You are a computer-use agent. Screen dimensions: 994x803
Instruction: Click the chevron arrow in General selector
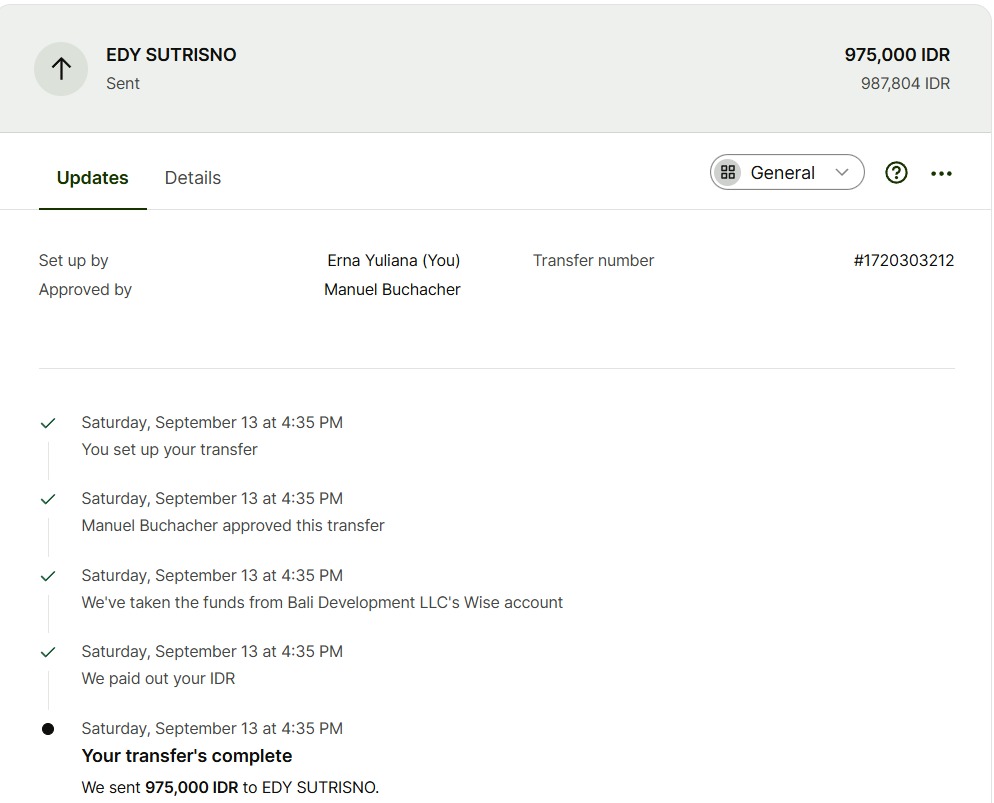click(842, 173)
